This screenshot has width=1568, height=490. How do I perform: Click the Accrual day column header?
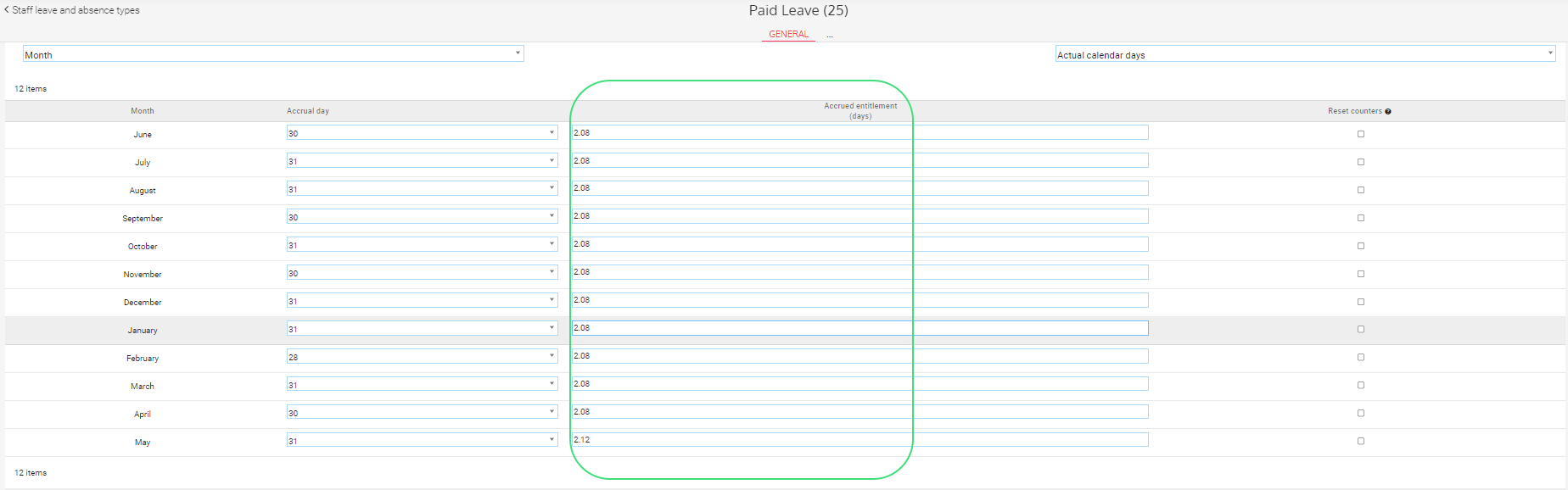pos(308,111)
